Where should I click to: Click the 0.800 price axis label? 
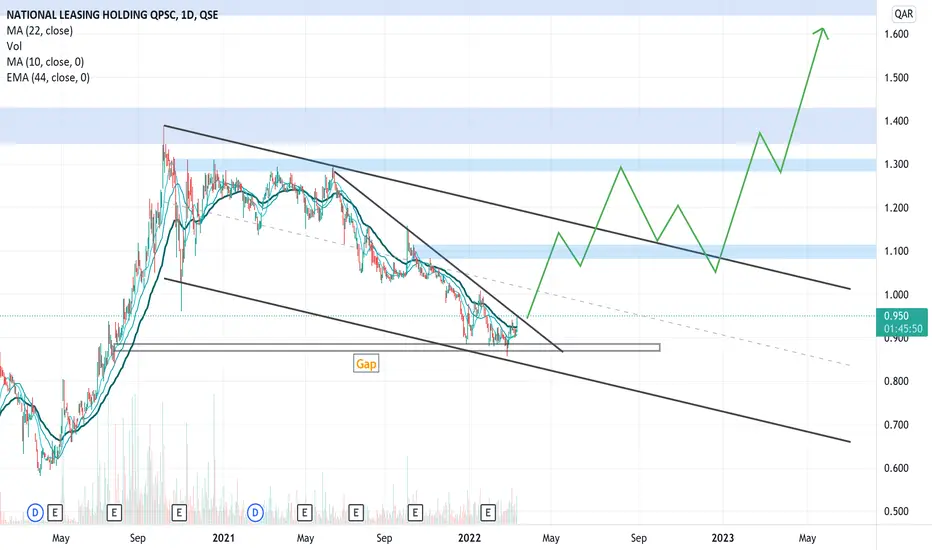point(896,381)
